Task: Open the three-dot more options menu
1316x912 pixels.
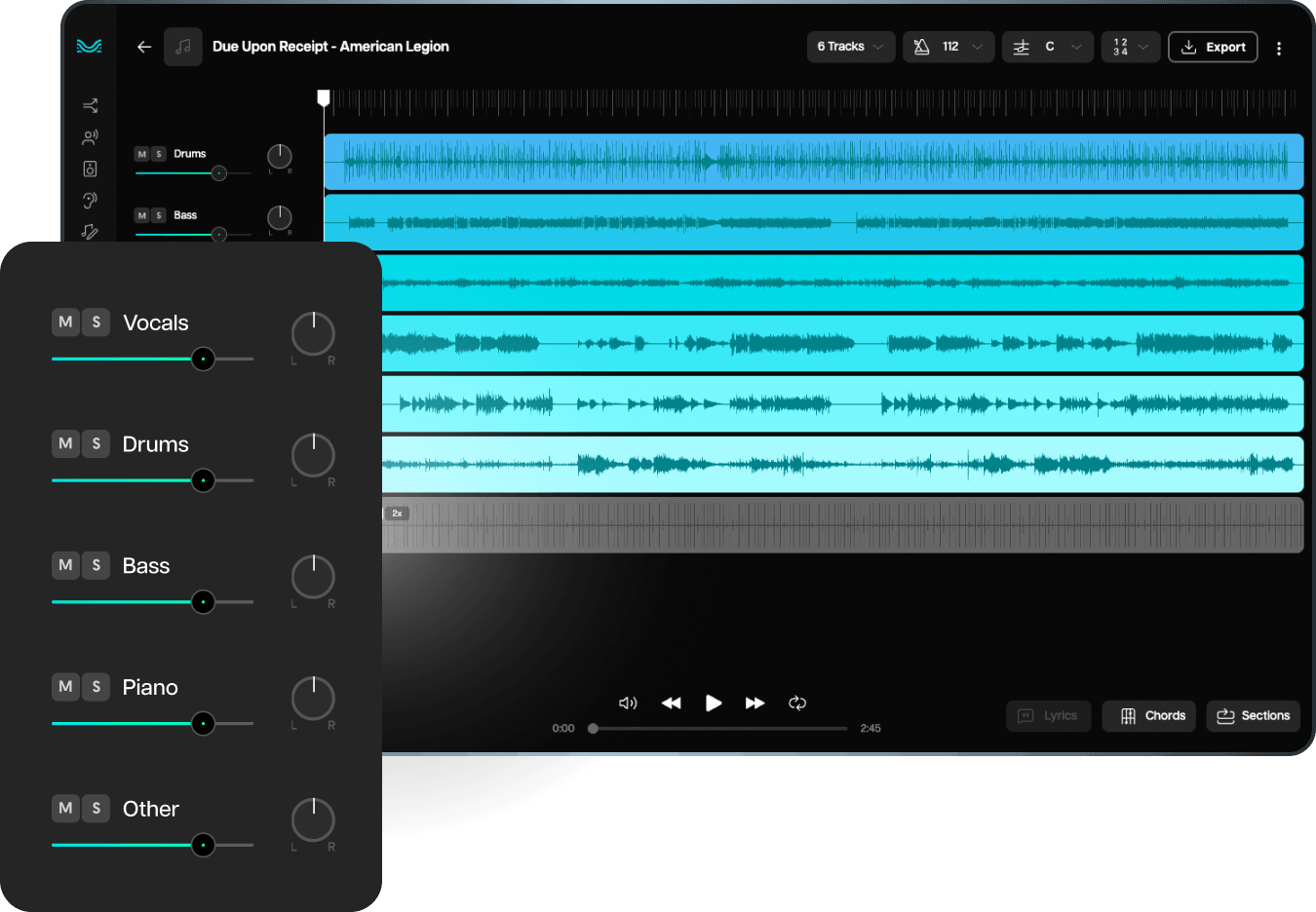Action: 1279,48
